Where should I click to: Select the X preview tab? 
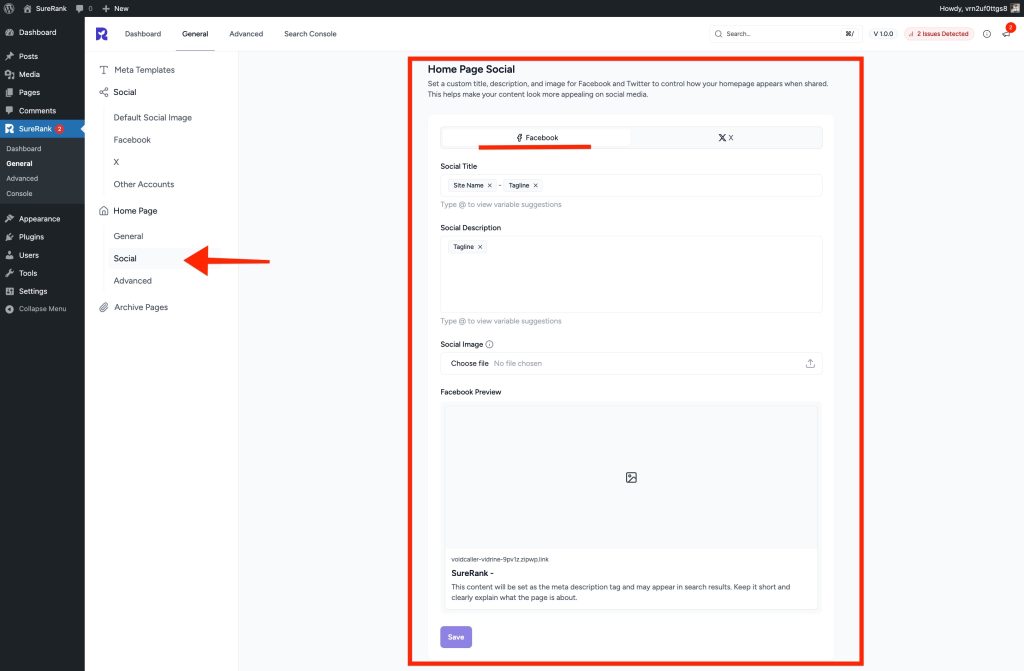[726, 138]
